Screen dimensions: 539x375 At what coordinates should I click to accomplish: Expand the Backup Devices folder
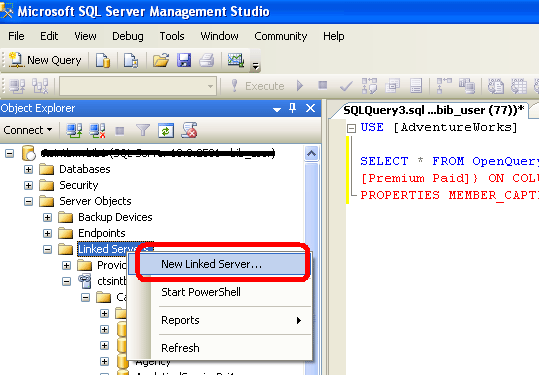47,218
